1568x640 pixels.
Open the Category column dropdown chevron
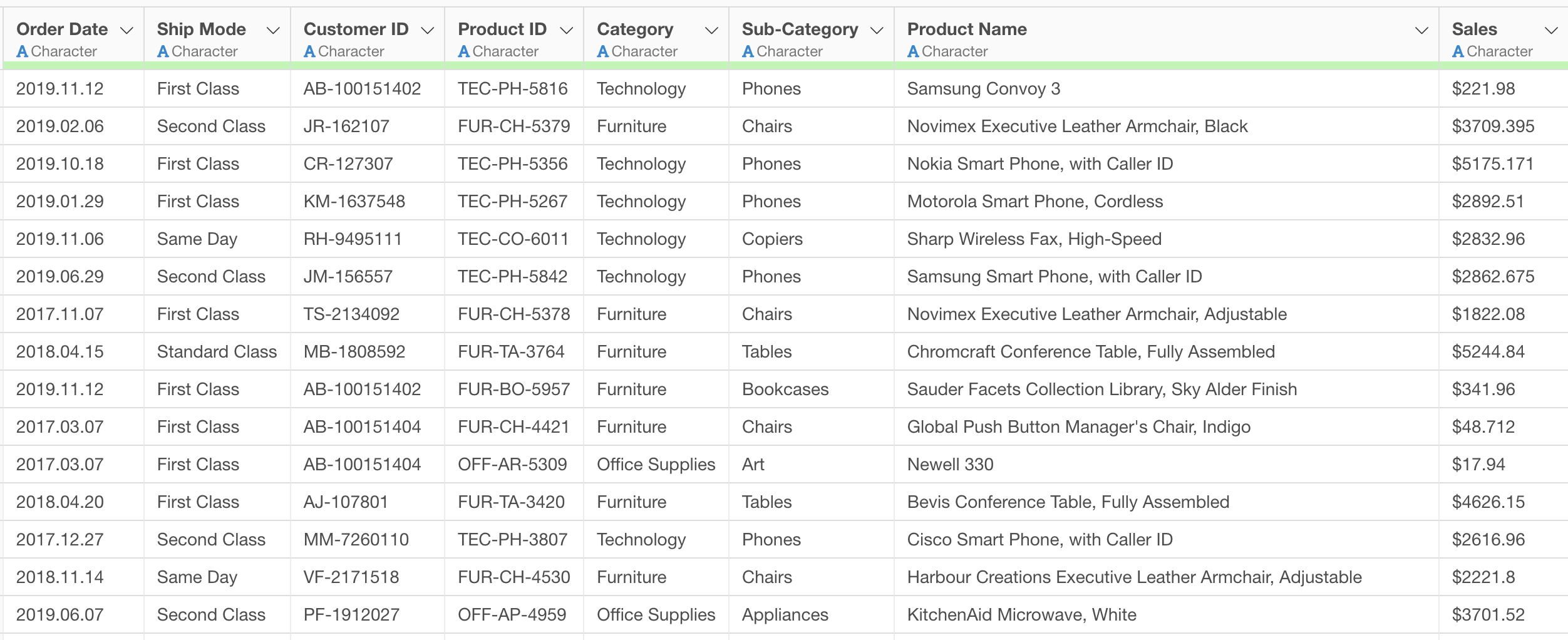(x=711, y=31)
